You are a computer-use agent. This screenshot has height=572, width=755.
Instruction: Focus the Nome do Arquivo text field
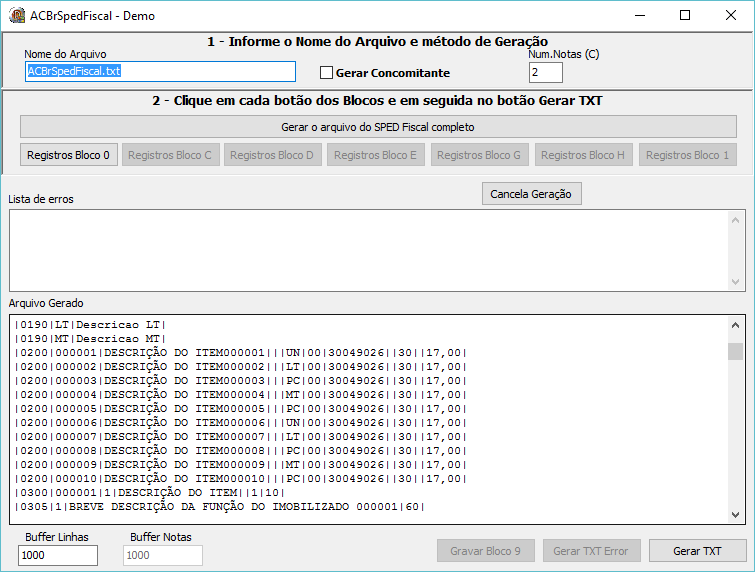point(160,71)
